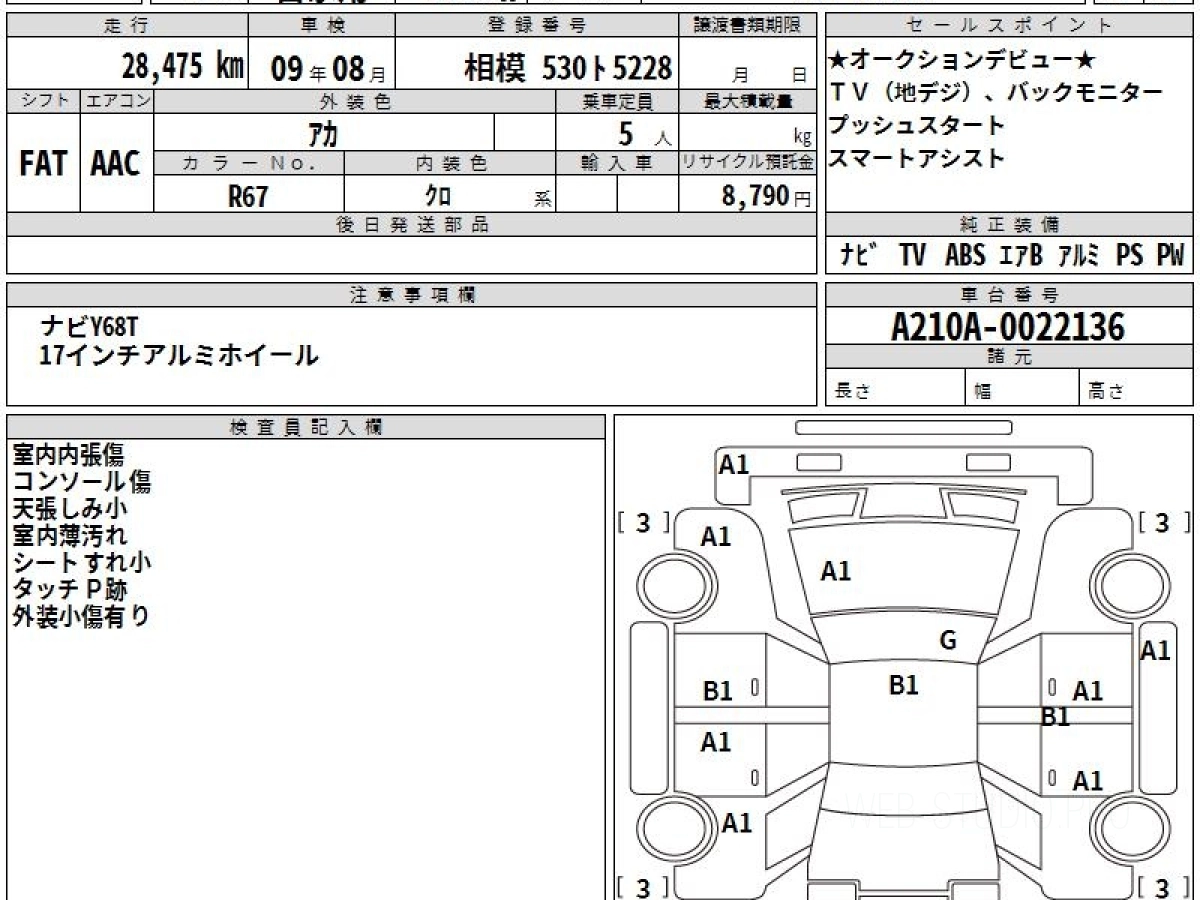Image resolution: width=1200 pixels, height=900 pixels.
Task: Select the color code R67
Action: tap(248, 196)
